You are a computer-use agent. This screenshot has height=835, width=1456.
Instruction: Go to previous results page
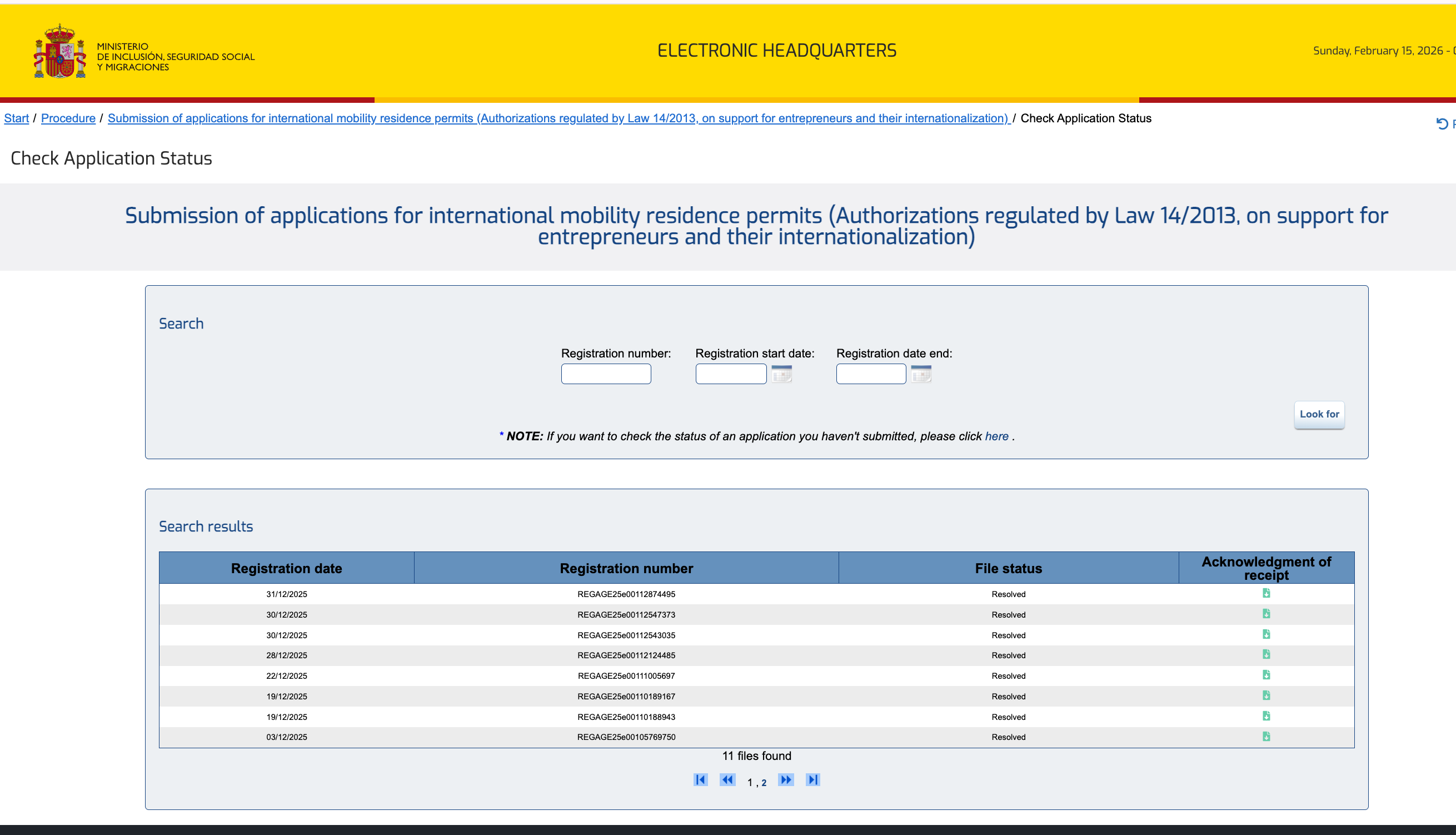pos(727,780)
